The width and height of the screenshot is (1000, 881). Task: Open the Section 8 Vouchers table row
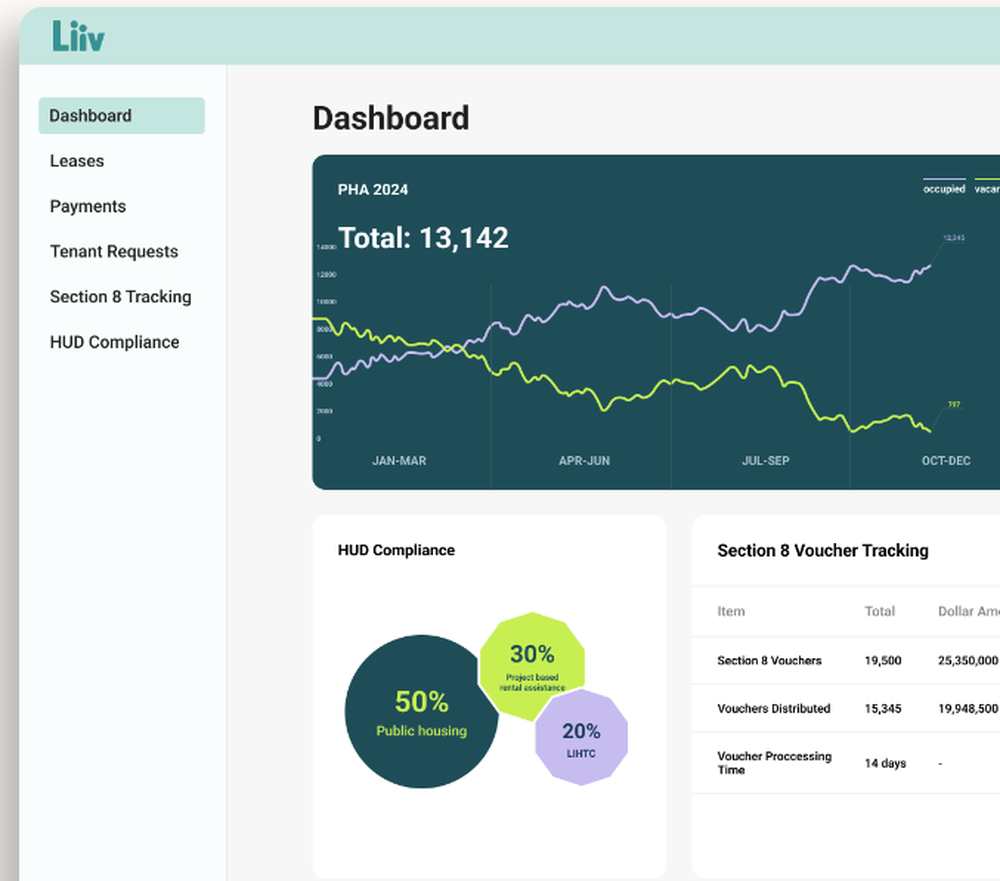[x=769, y=661]
